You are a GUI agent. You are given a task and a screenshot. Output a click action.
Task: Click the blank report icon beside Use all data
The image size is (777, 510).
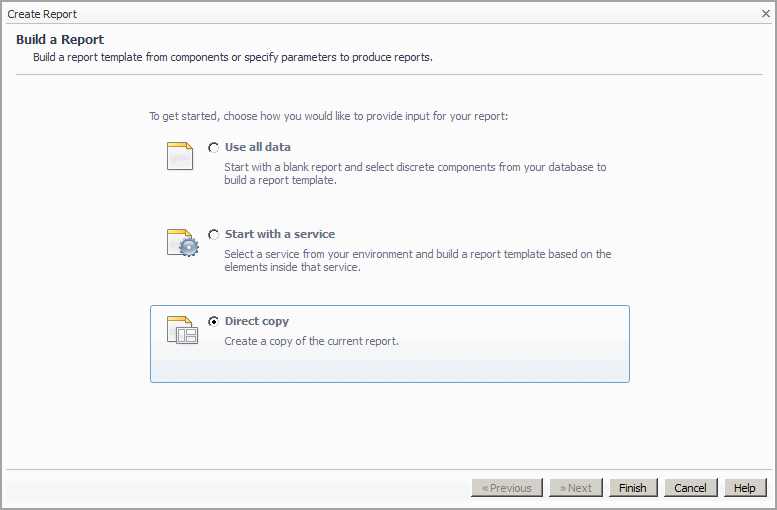point(180,156)
